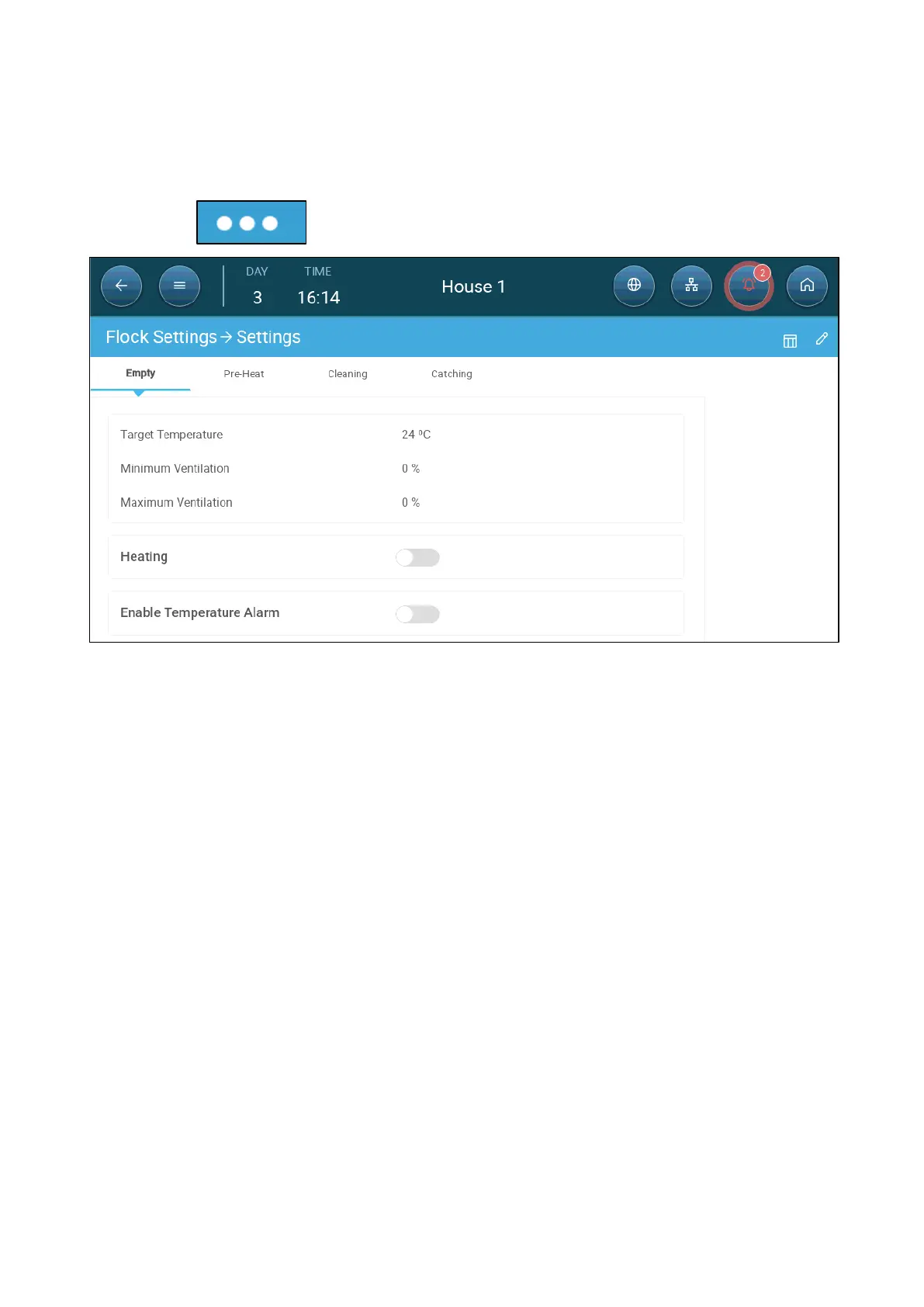Switch to the Cleaning tab
The image size is (924, 1307).
coord(348,374)
